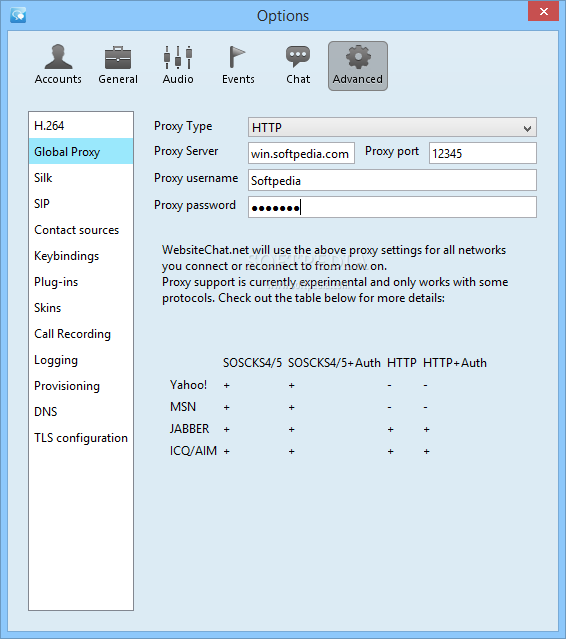Click the JABBER row label

189,429
